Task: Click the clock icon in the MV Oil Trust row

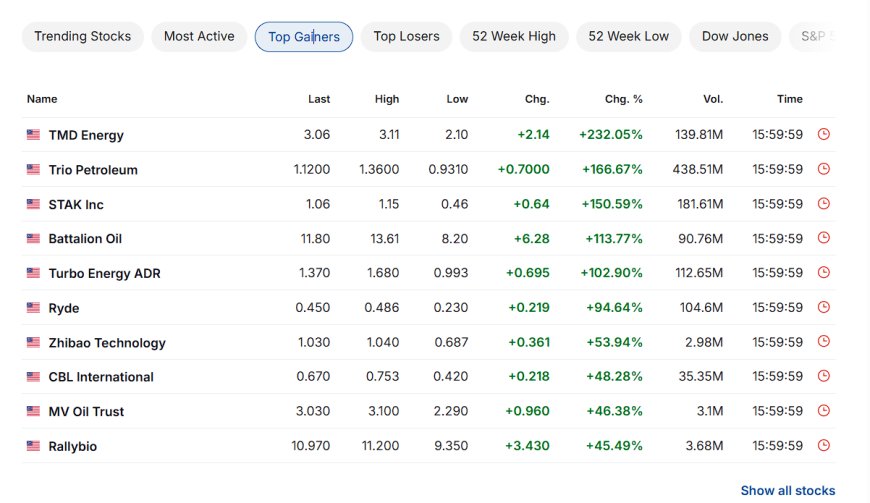Action: tap(823, 411)
